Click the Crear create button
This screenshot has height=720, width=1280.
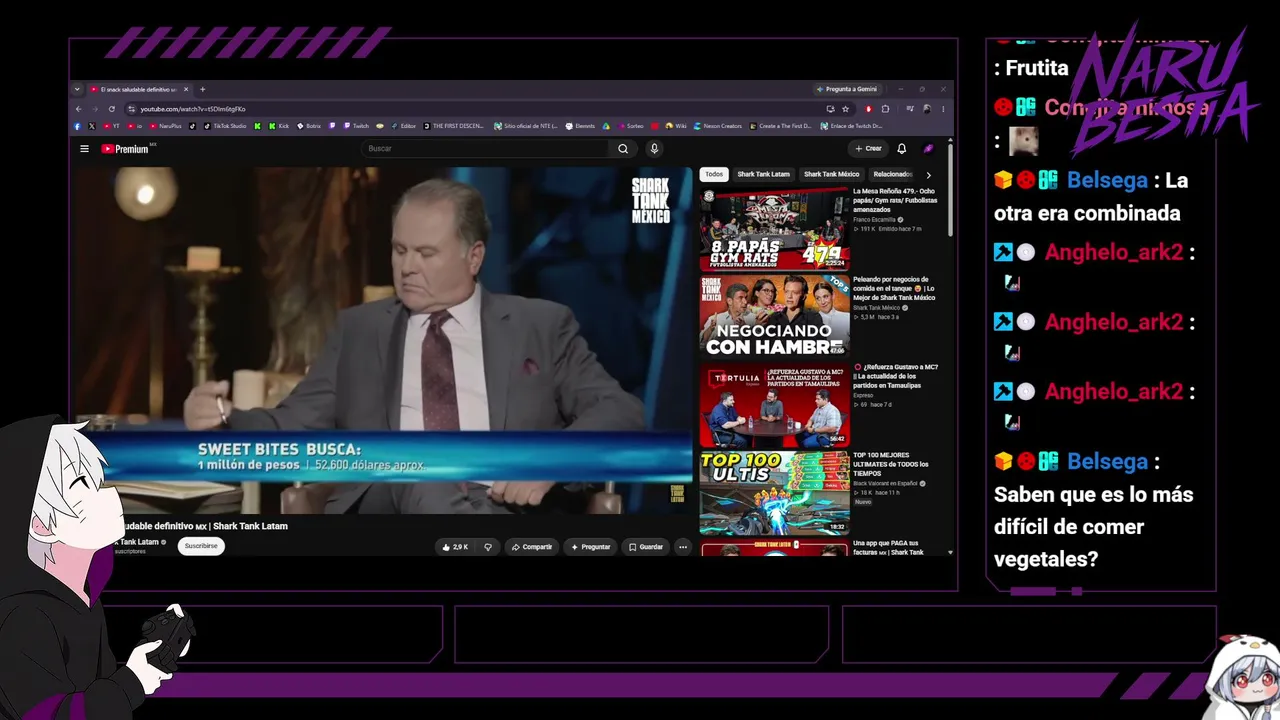(x=868, y=149)
